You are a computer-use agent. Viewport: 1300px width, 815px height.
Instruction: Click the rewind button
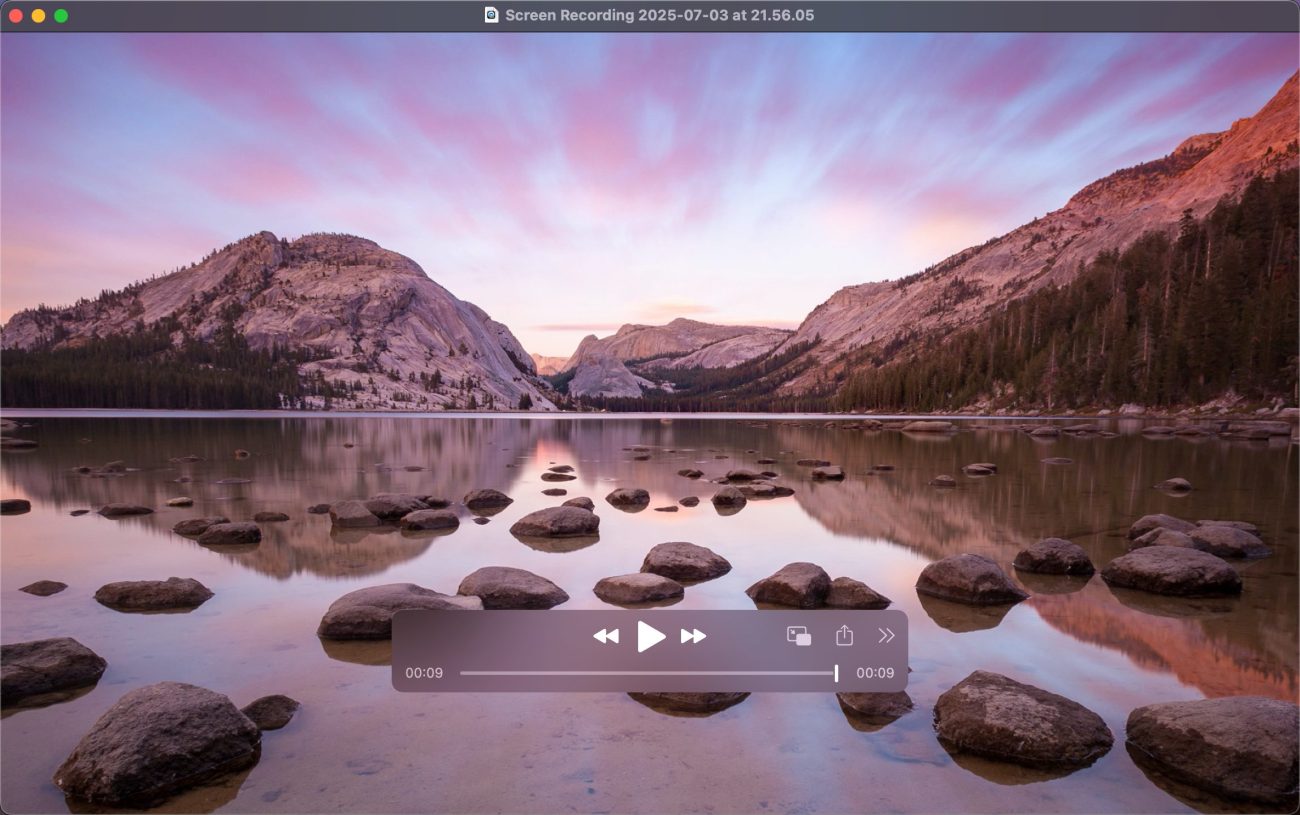tap(606, 636)
